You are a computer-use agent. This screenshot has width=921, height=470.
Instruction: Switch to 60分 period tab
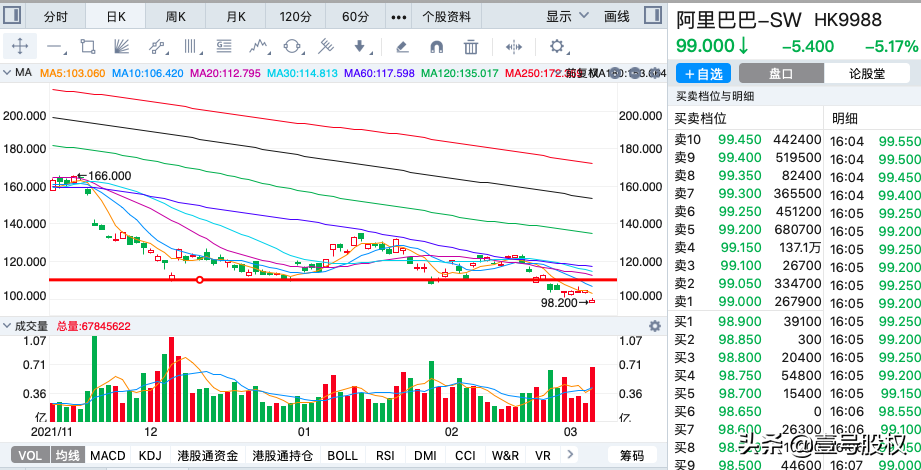coord(355,17)
